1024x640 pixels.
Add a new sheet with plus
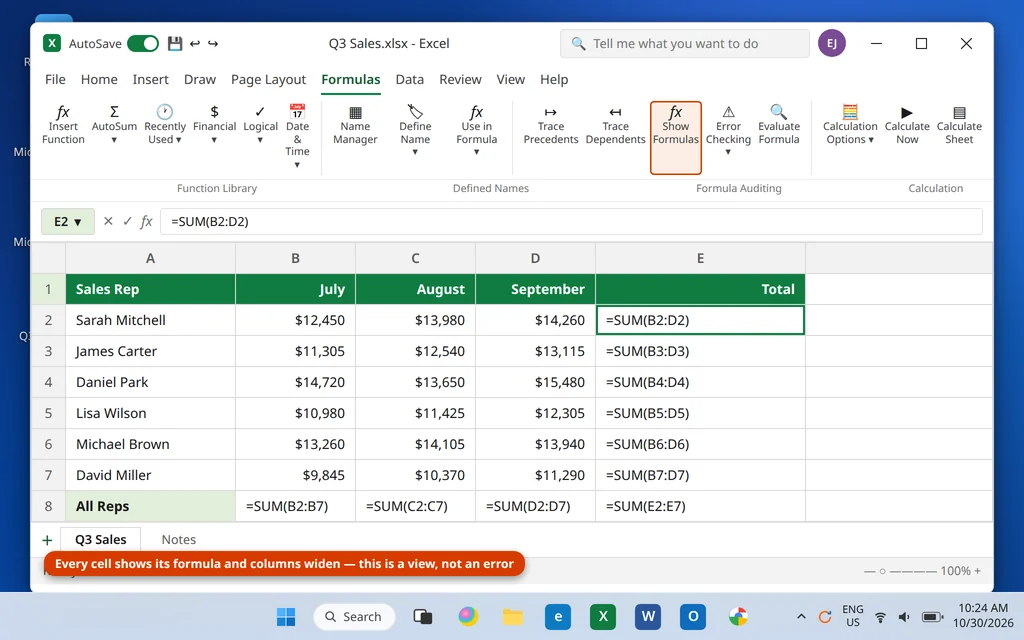[x=47, y=540]
